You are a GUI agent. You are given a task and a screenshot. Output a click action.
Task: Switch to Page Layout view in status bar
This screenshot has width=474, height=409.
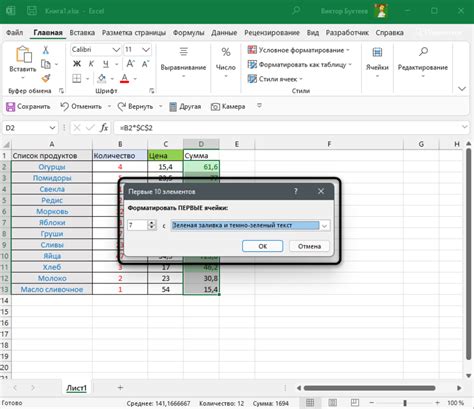point(332,403)
